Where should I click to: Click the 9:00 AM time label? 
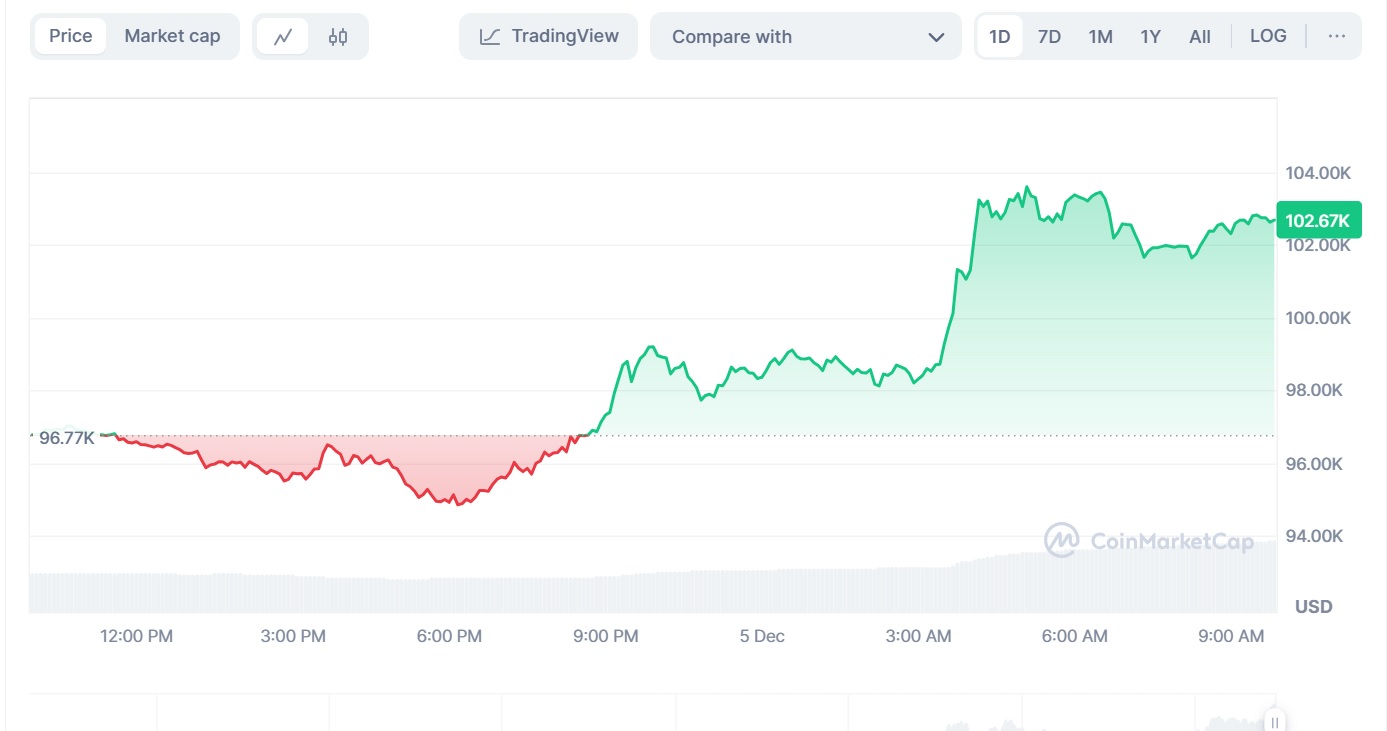[x=1231, y=636]
